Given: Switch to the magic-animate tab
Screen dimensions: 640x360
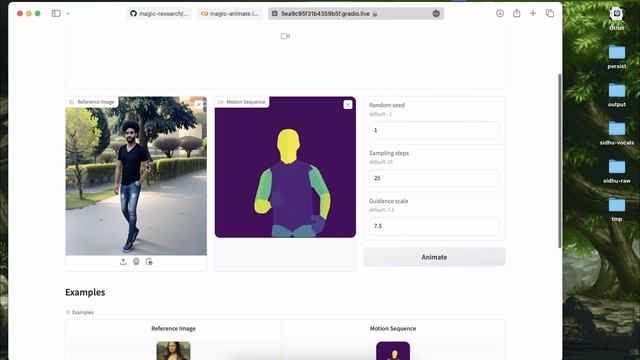Looking at the screenshot, I should (230, 13).
